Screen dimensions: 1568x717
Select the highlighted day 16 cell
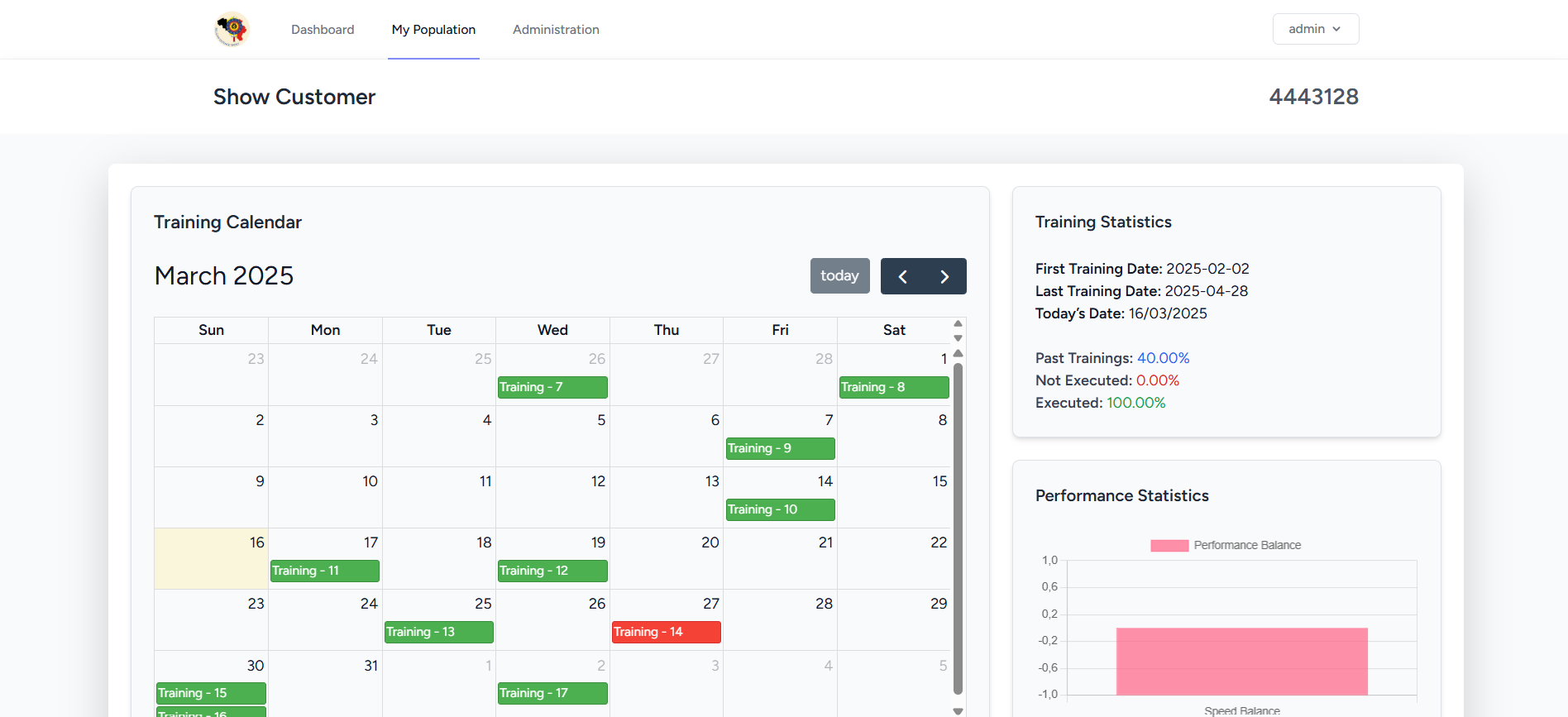click(x=211, y=559)
